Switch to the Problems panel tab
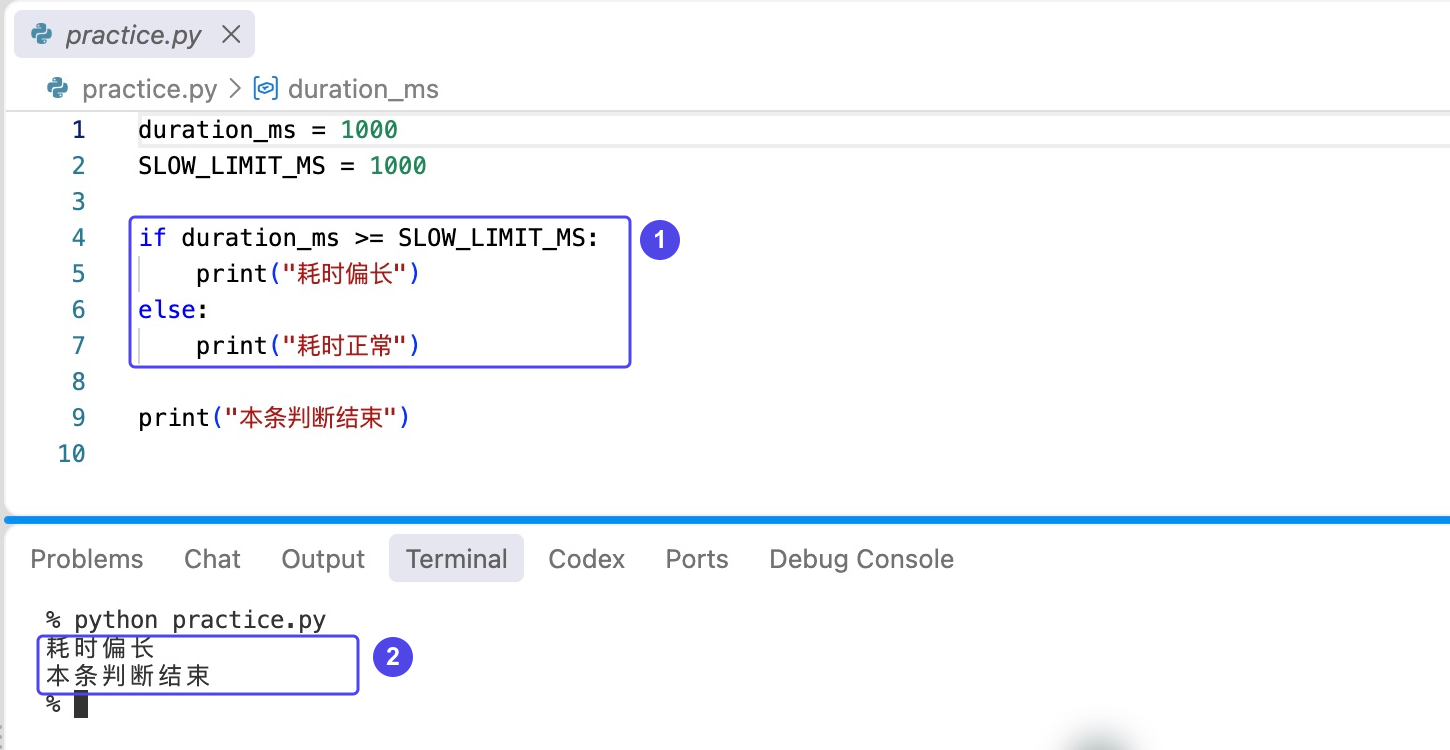The image size is (1450, 750). coord(87,559)
